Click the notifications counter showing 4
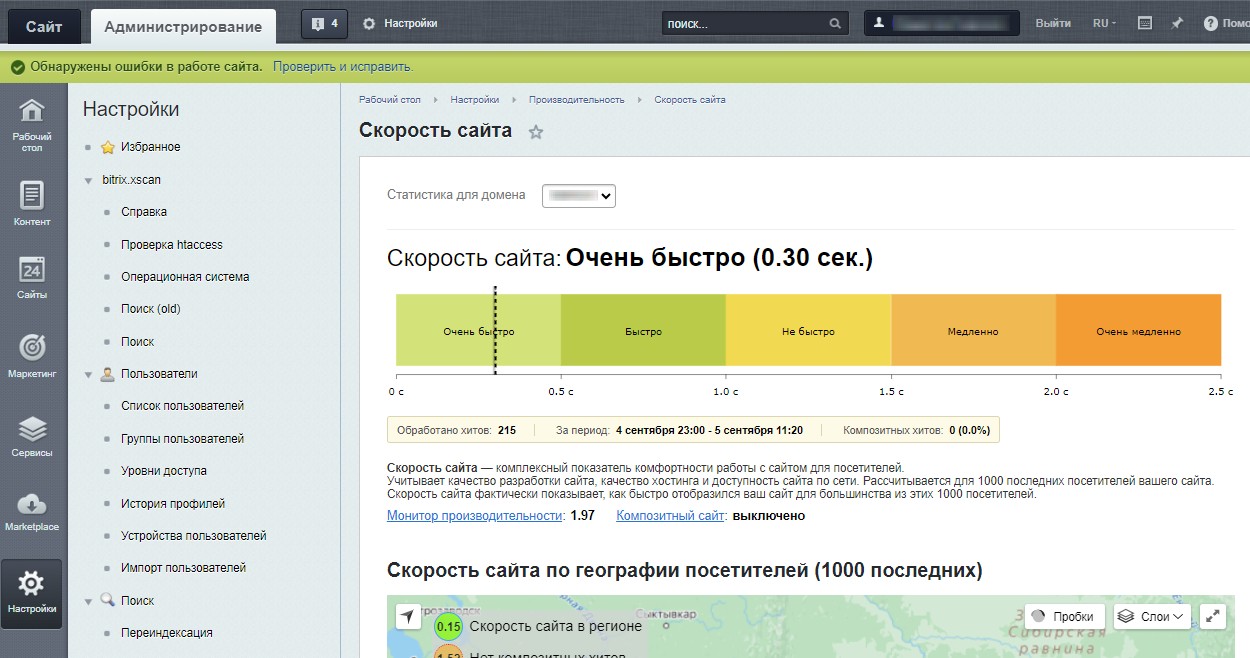Viewport: 1250px width, 658px height. point(324,23)
